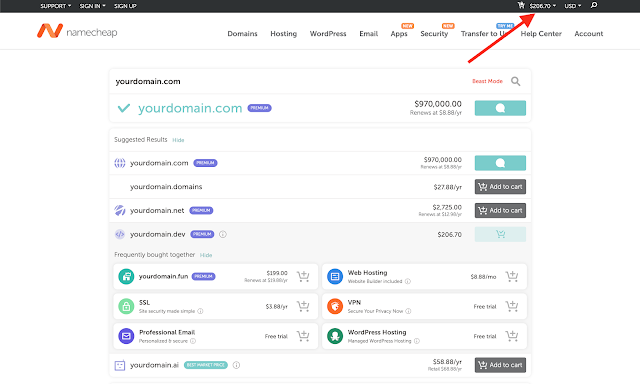Viewport: 640px width, 384px height.
Task: Open the top bar search icon
Action: click(594, 5)
